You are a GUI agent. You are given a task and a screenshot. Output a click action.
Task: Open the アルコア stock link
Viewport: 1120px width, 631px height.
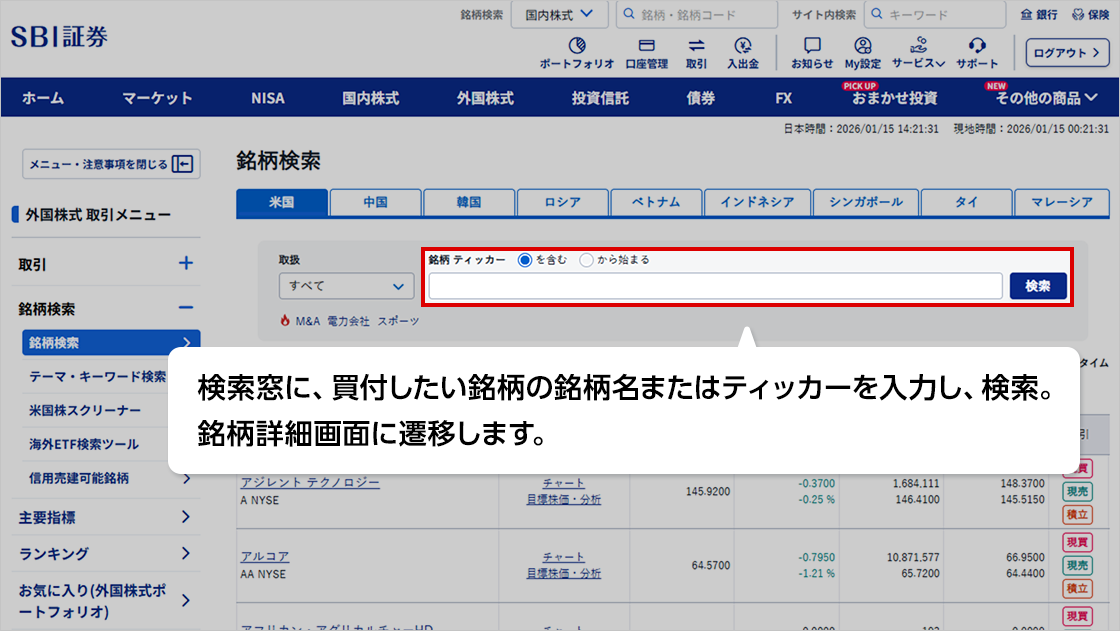click(262, 557)
